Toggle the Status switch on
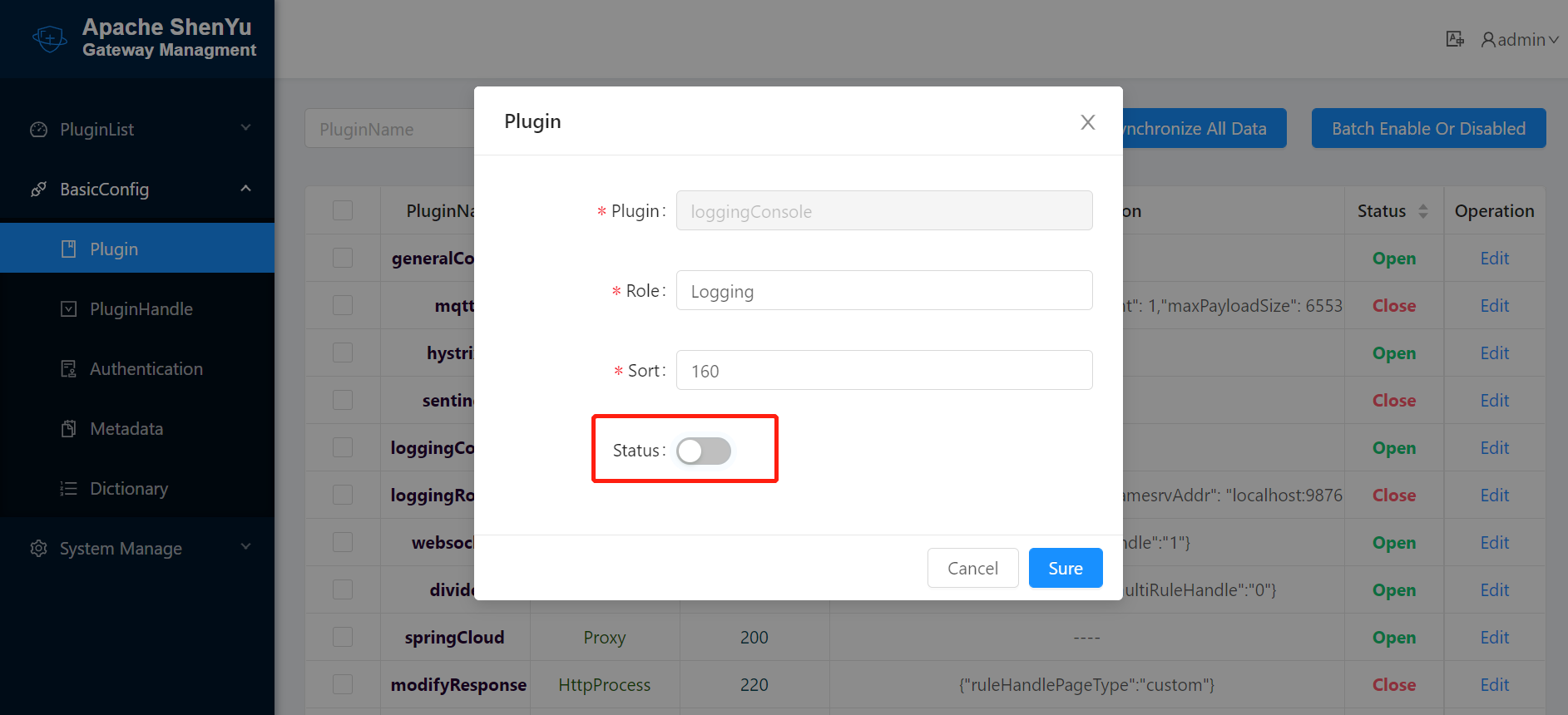 click(703, 451)
